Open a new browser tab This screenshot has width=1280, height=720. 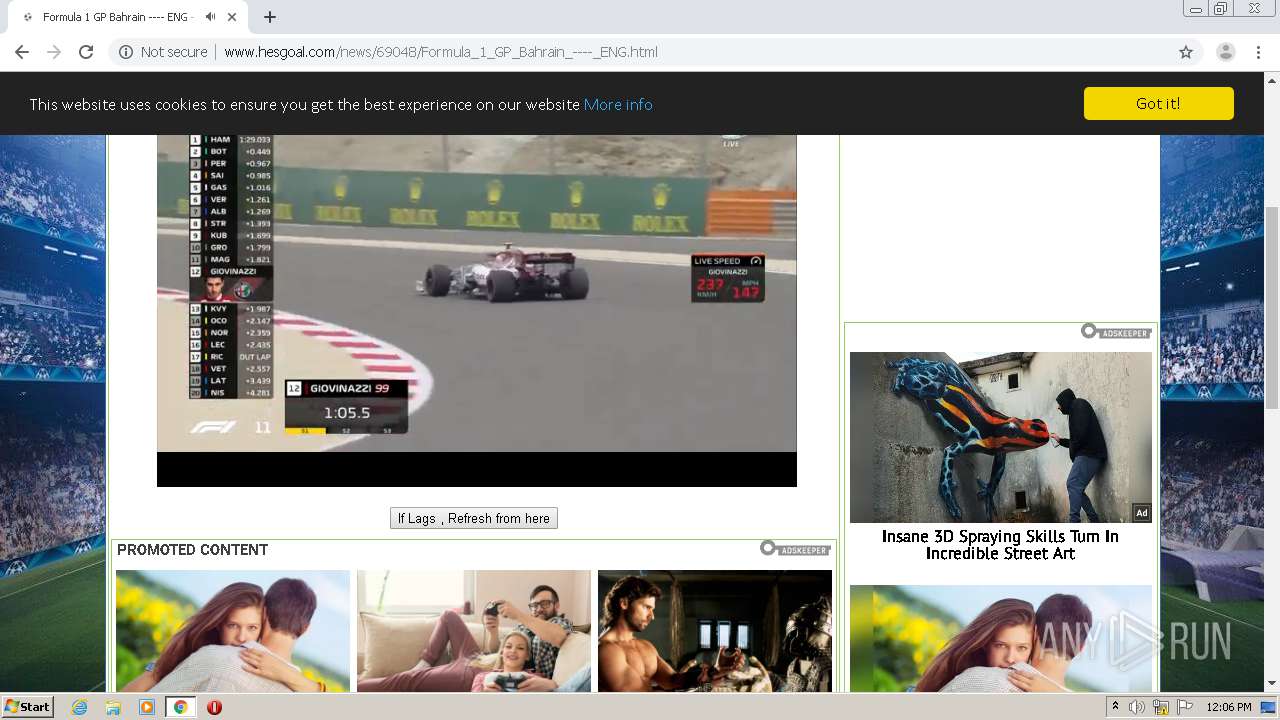coord(270,17)
